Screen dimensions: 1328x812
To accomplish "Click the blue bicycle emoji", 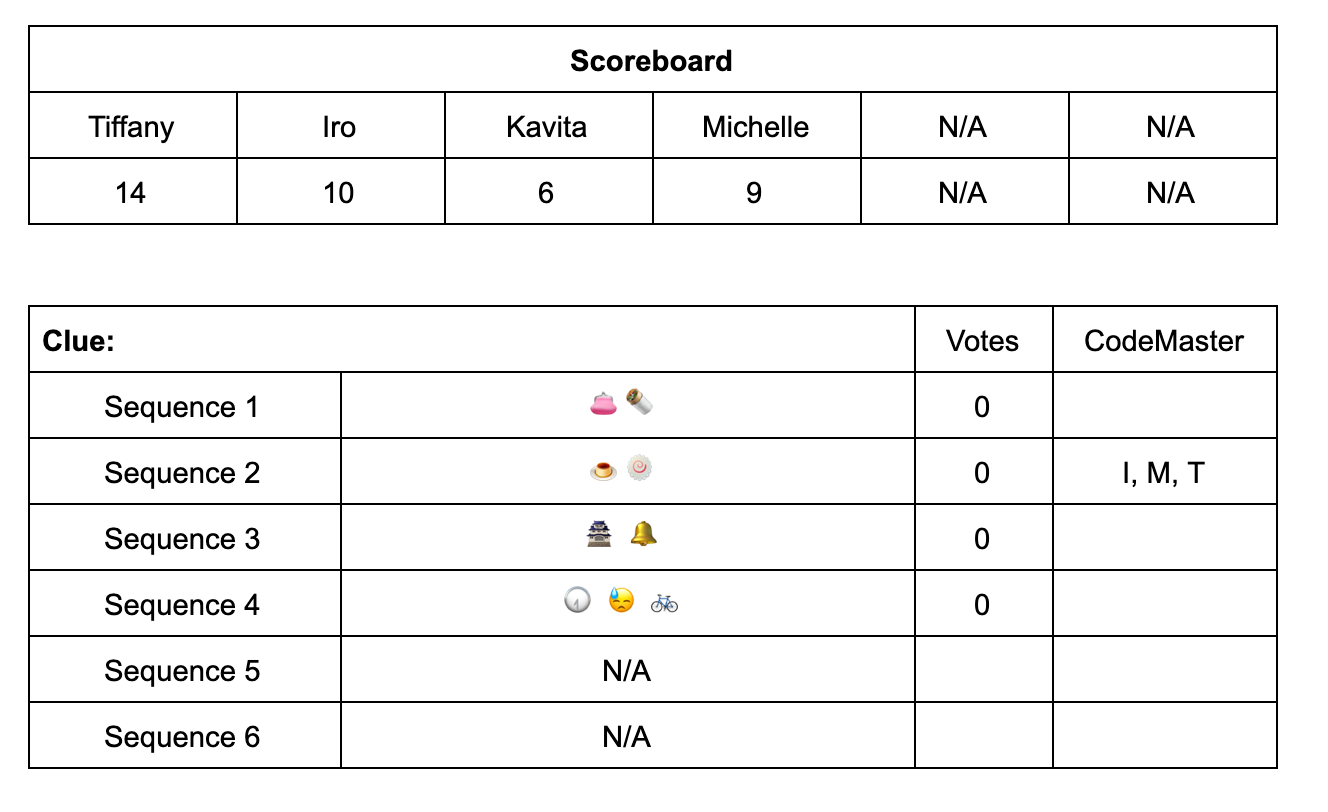I will coord(665,602).
